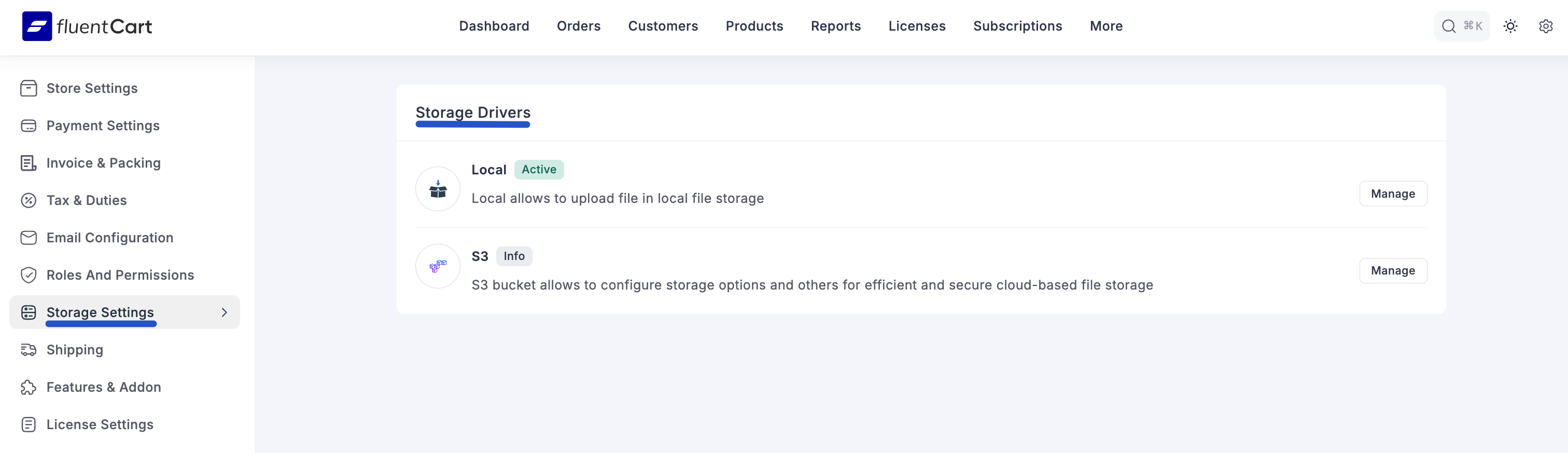This screenshot has height=453, width=1568.
Task: Click the Active badge next to Local
Action: pos(539,169)
